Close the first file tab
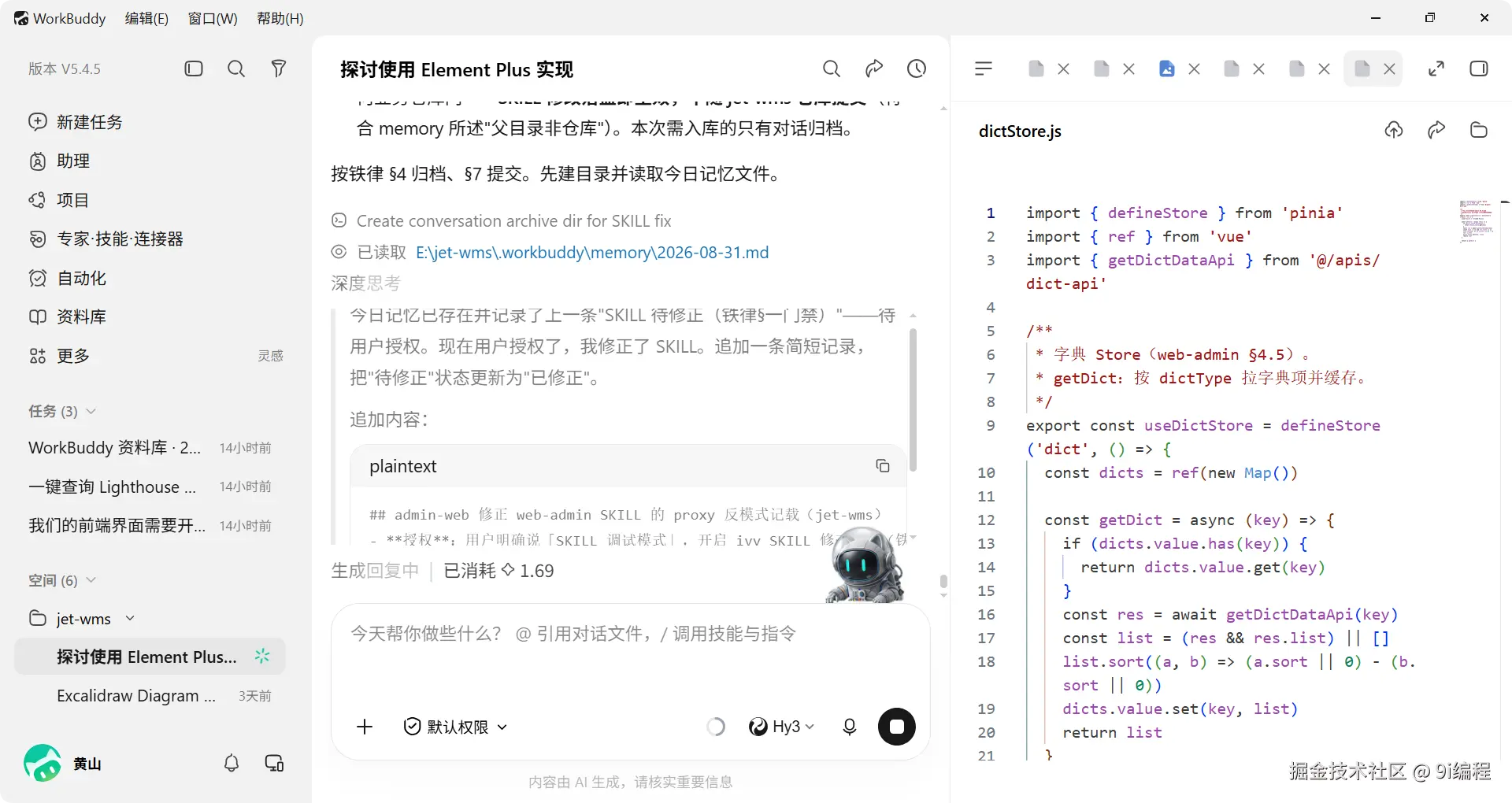 coord(1064,69)
